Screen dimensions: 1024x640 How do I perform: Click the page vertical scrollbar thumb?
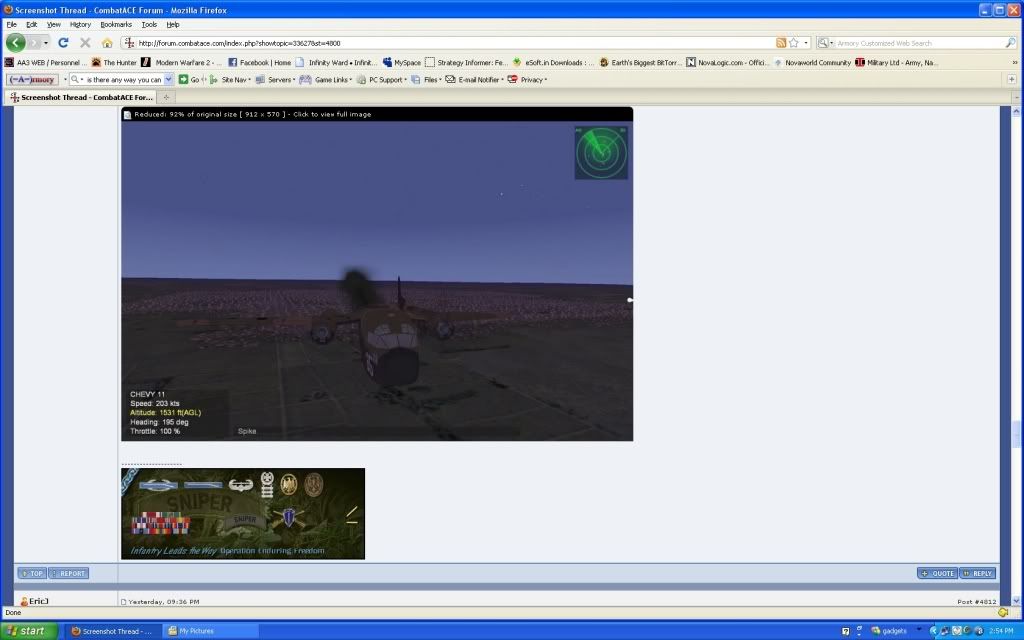(x=1016, y=435)
